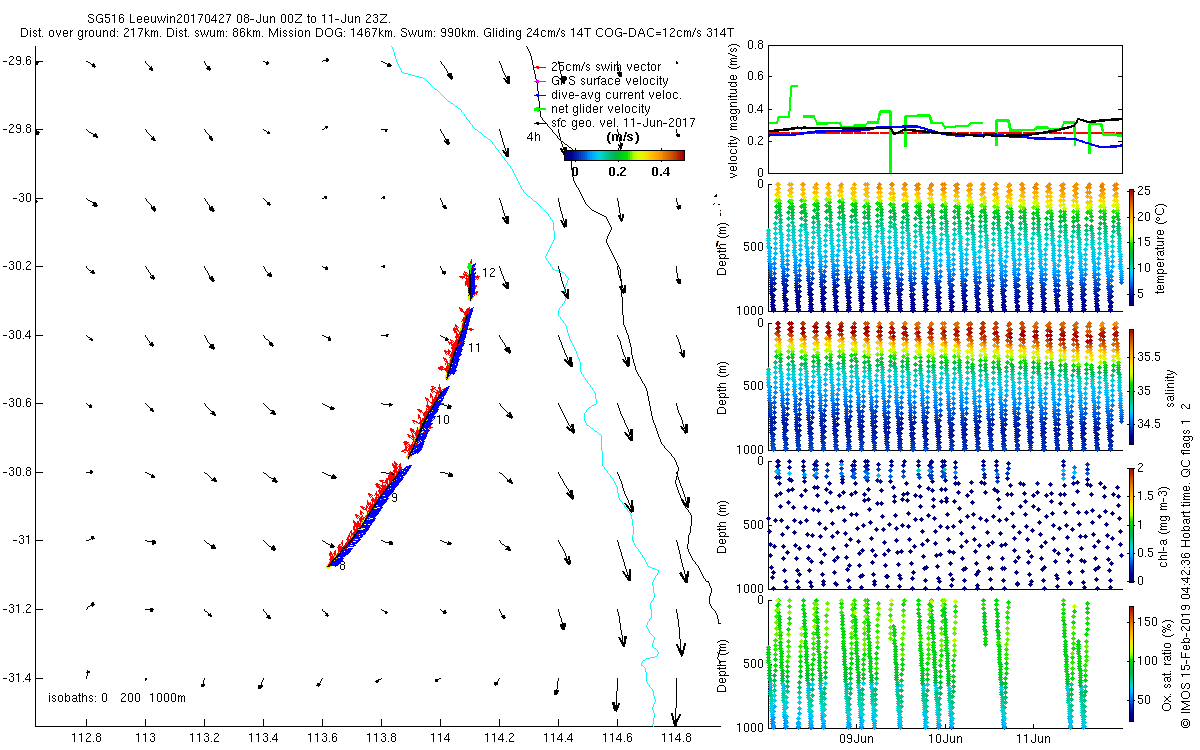Click track waypoint label 12 on map
The image size is (1200, 750).
coord(489,272)
